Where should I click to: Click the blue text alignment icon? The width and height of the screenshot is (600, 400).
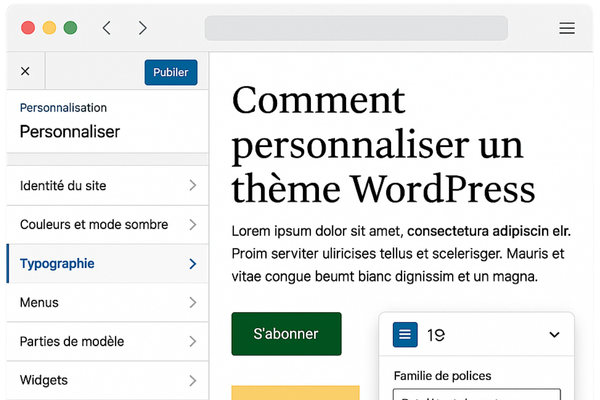(405, 335)
